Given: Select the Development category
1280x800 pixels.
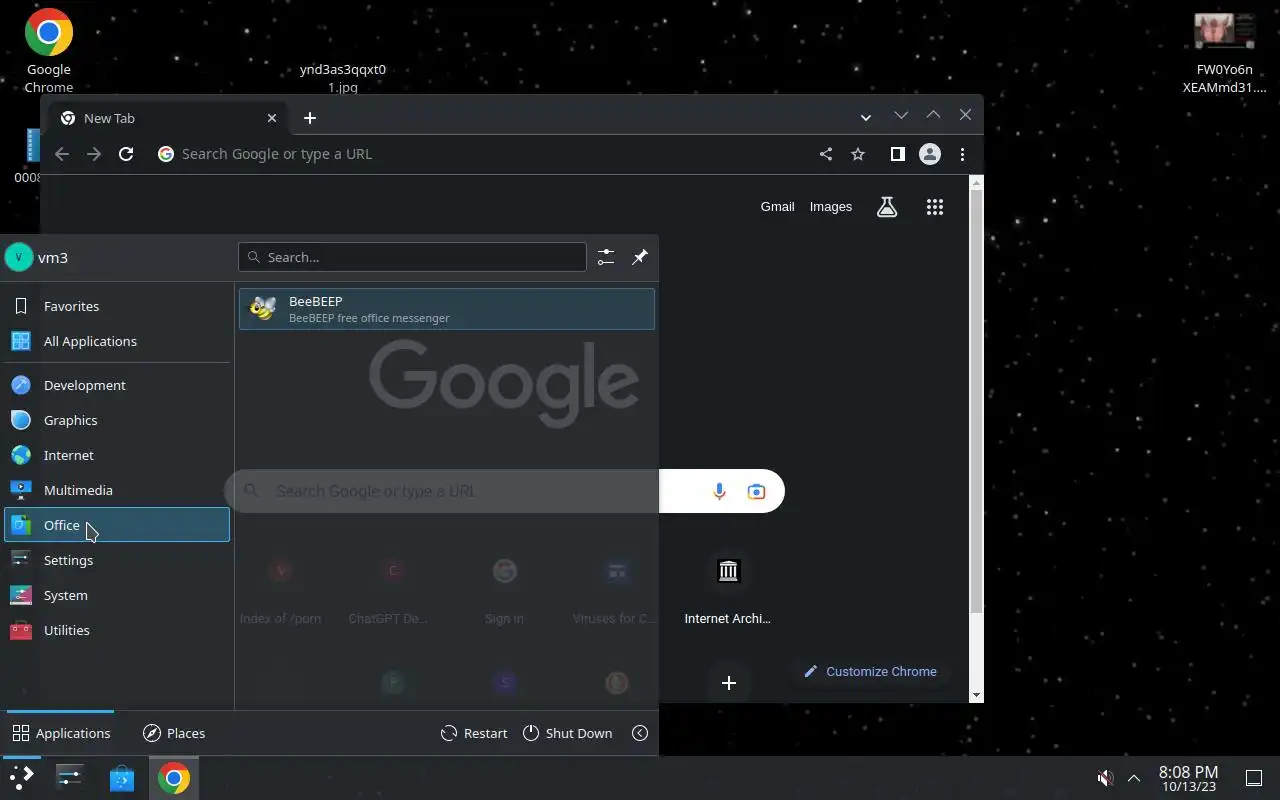Looking at the screenshot, I should click(x=117, y=385).
